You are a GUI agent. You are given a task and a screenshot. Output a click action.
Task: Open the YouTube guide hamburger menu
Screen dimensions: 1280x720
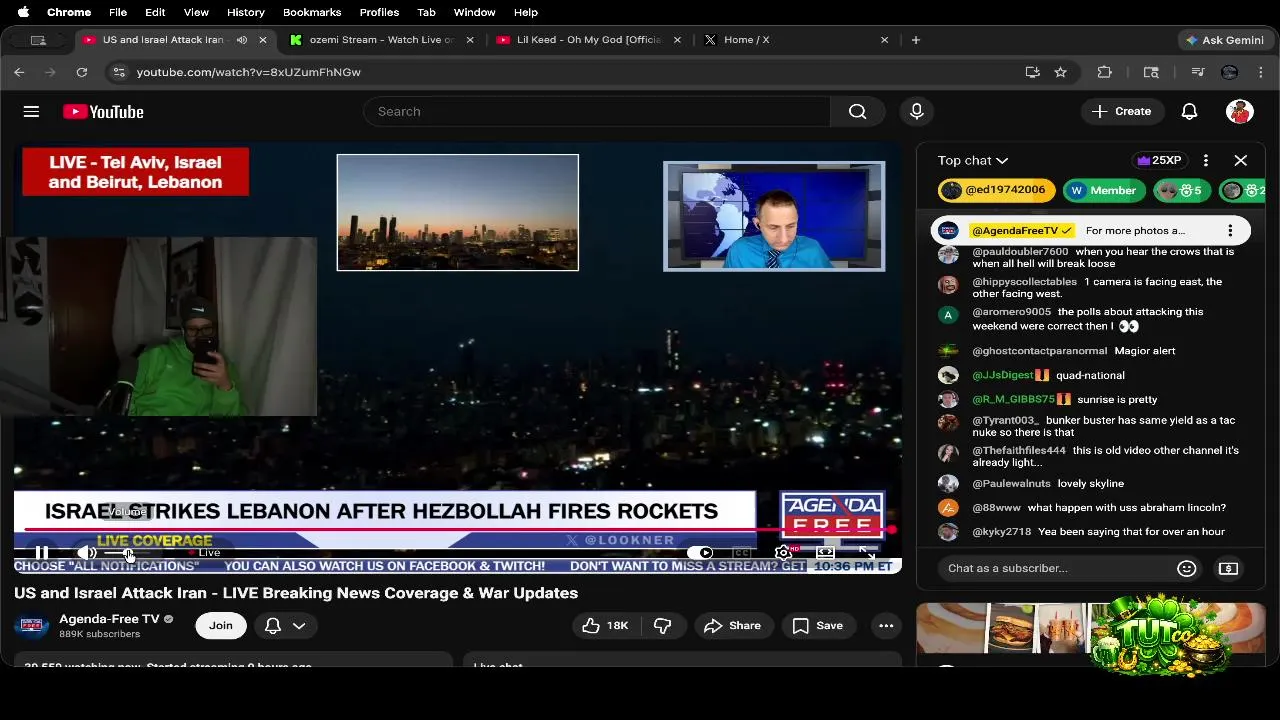point(31,112)
